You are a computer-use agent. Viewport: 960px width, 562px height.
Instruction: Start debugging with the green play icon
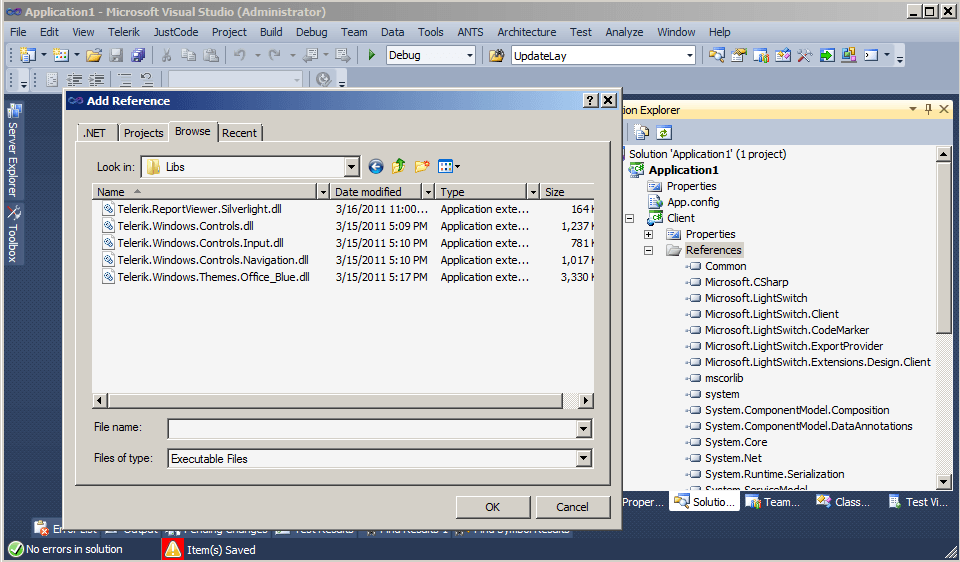pos(372,55)
